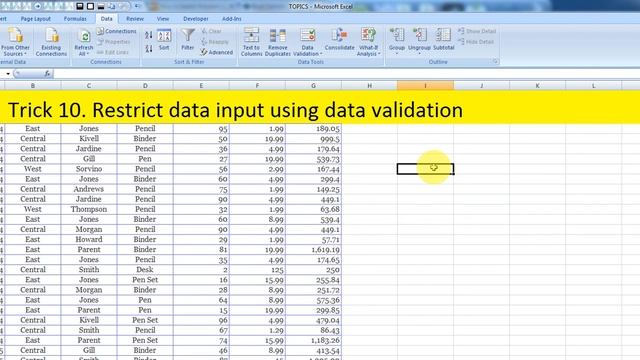Click Show Detail in Outline group
This screenshot has width=640, height=360.
click(477, 31)
